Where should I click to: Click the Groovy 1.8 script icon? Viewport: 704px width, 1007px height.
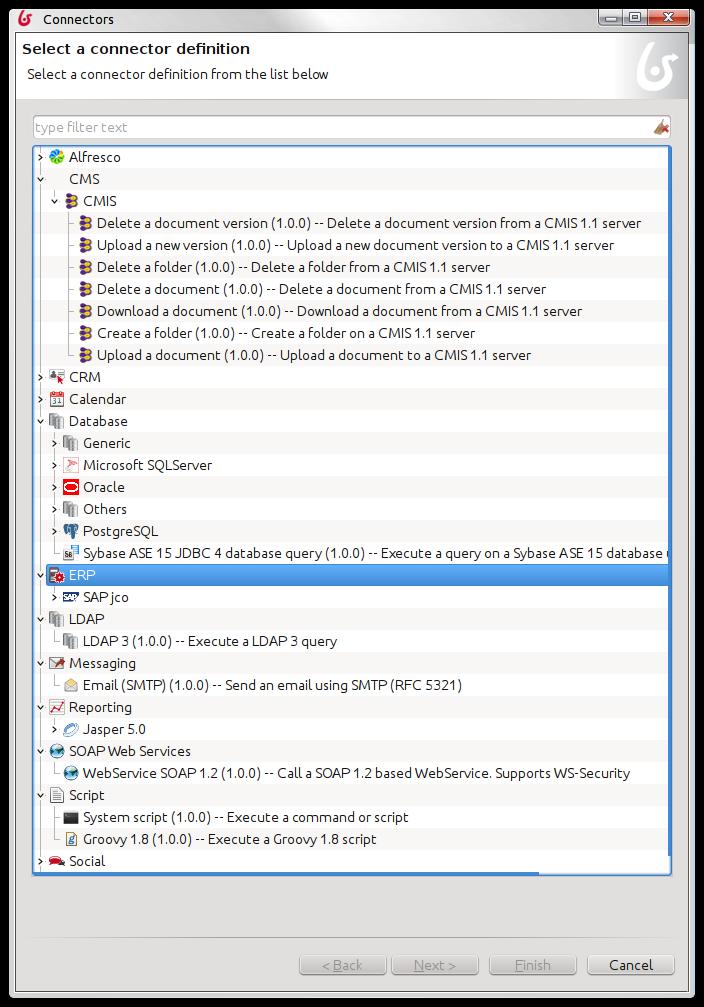pyautogui.click(x=71, y=839)
